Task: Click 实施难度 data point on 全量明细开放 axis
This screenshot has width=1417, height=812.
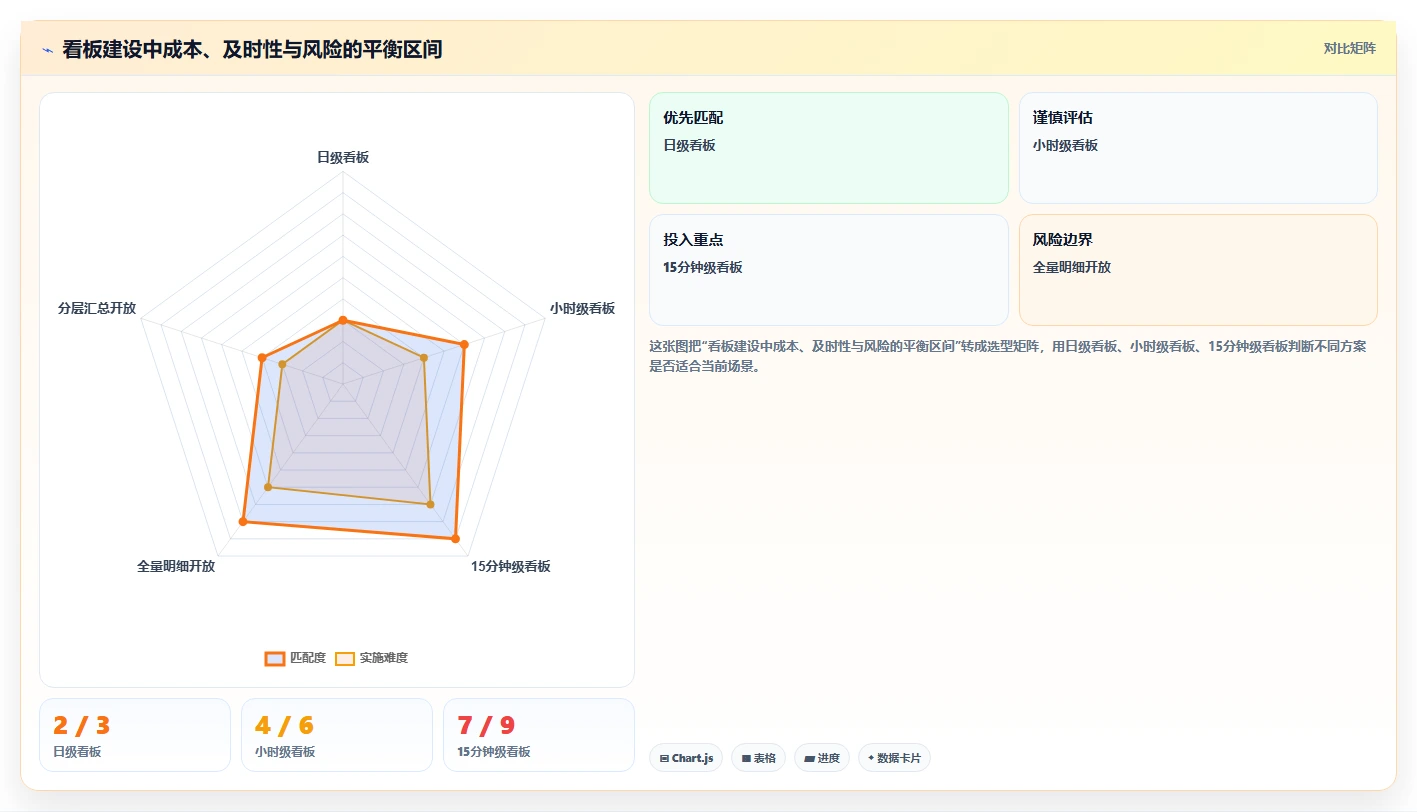Action: [268, 487]
